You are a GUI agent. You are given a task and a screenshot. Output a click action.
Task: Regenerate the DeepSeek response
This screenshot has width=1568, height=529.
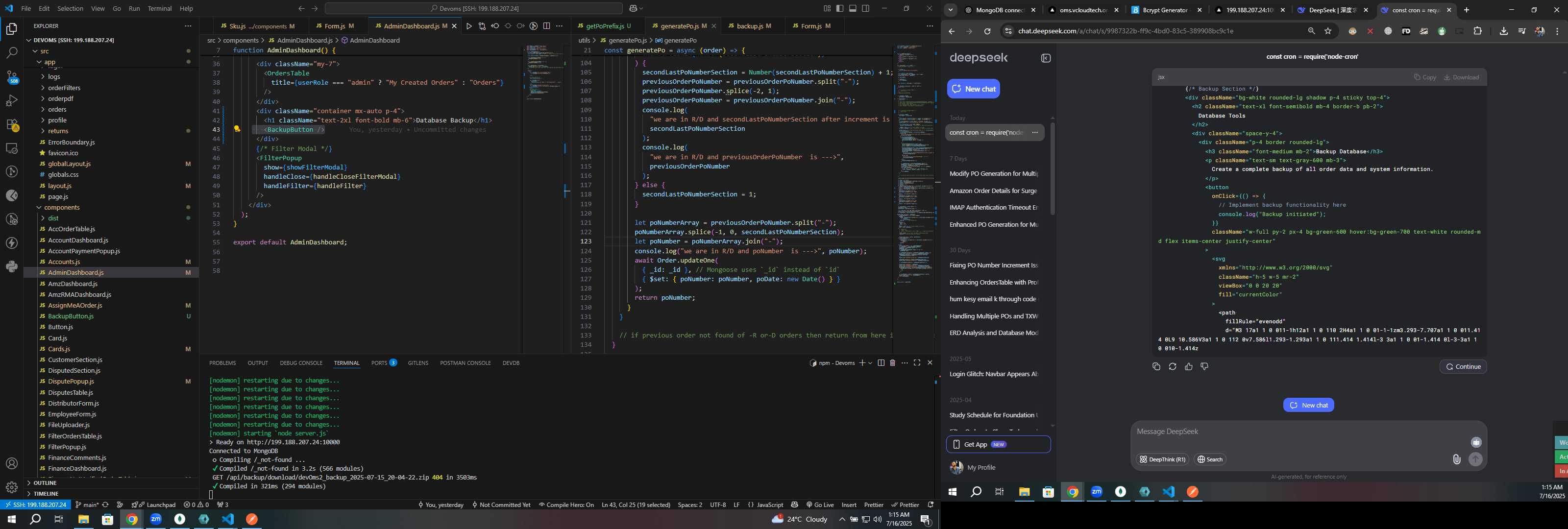1173,366
